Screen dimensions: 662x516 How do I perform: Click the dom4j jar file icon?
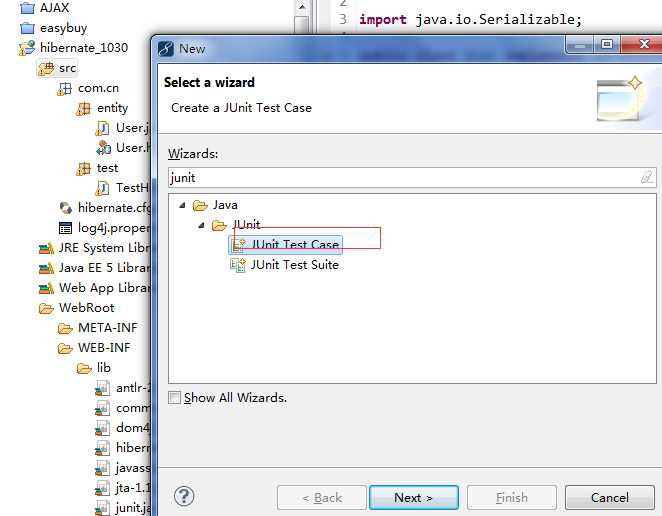click(103, 428)
